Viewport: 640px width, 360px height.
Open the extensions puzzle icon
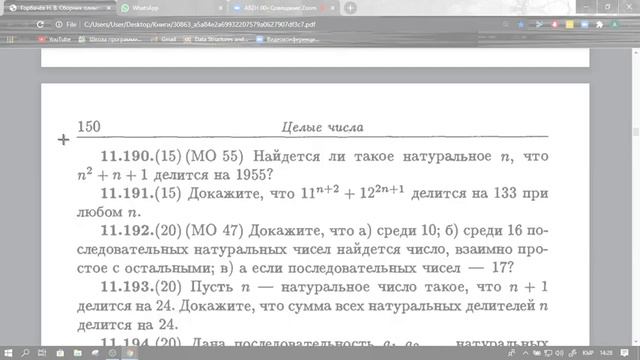click(x=599, y=24)
